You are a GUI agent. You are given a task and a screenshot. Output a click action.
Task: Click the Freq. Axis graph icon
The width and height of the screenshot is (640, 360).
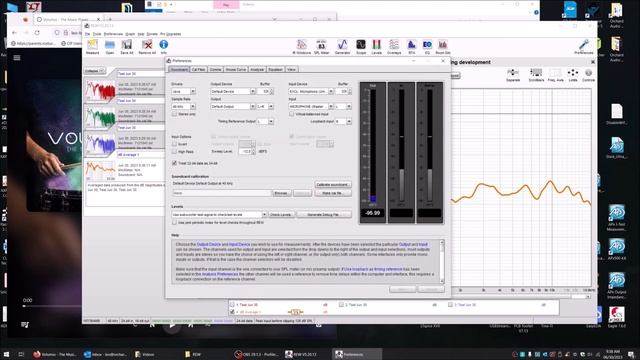coord(555,75)
